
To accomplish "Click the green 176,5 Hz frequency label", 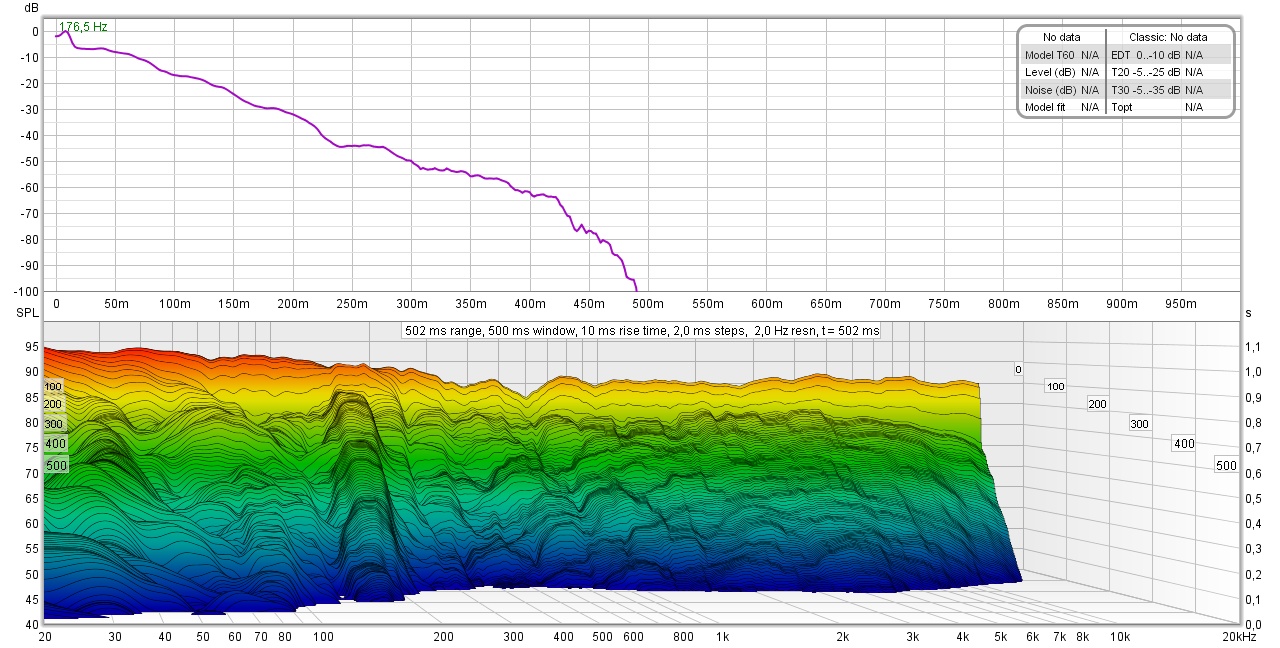I will pyautogui.click(x=83, y=27).
